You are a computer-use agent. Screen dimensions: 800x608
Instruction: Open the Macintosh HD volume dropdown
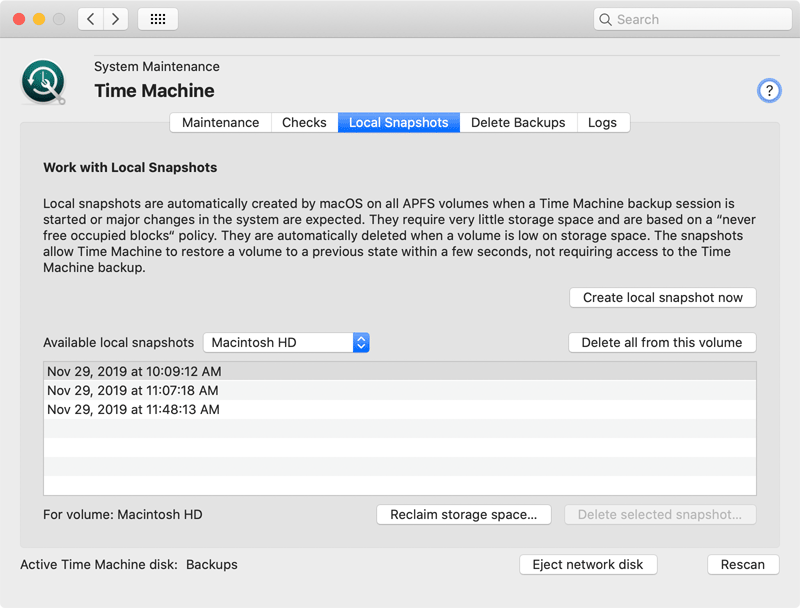coord(286,342)
